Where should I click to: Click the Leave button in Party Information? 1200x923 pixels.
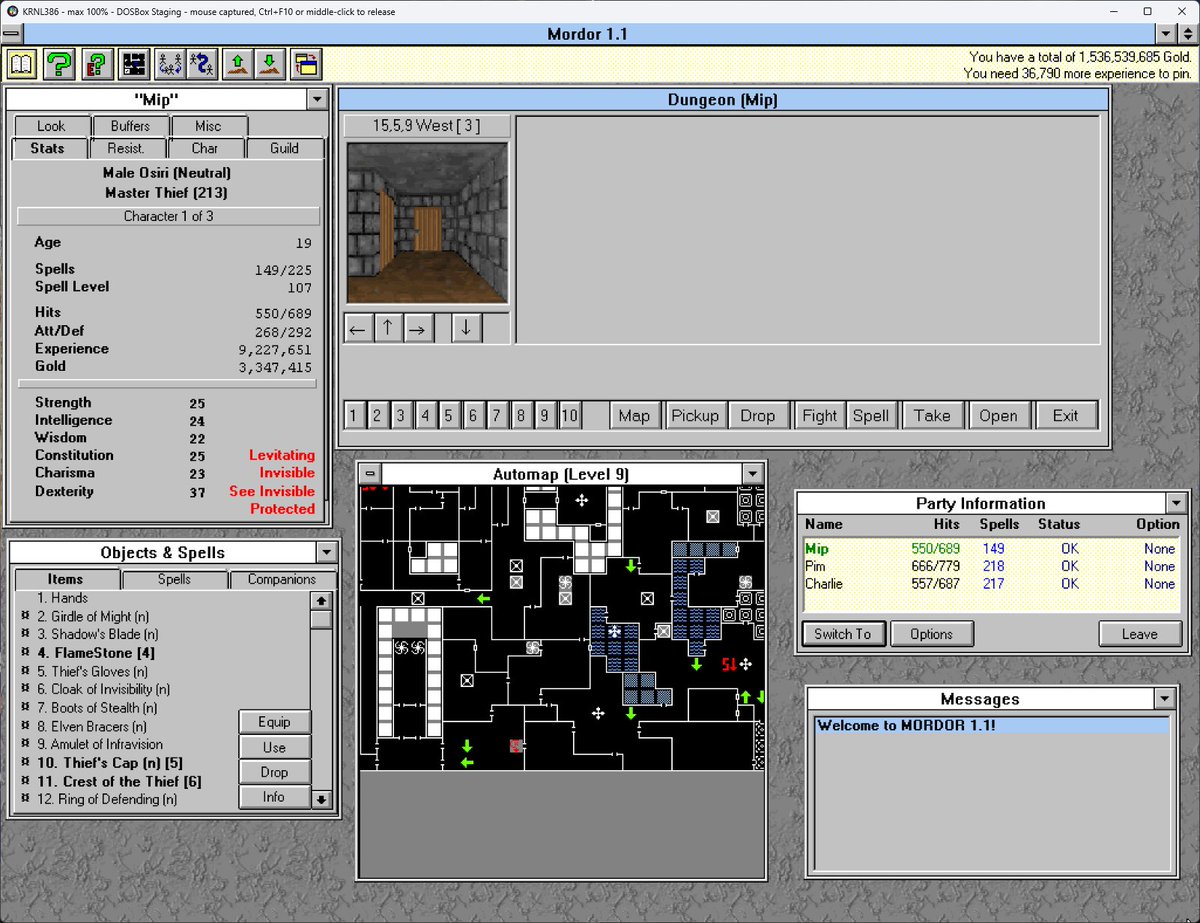[1140, 634]
